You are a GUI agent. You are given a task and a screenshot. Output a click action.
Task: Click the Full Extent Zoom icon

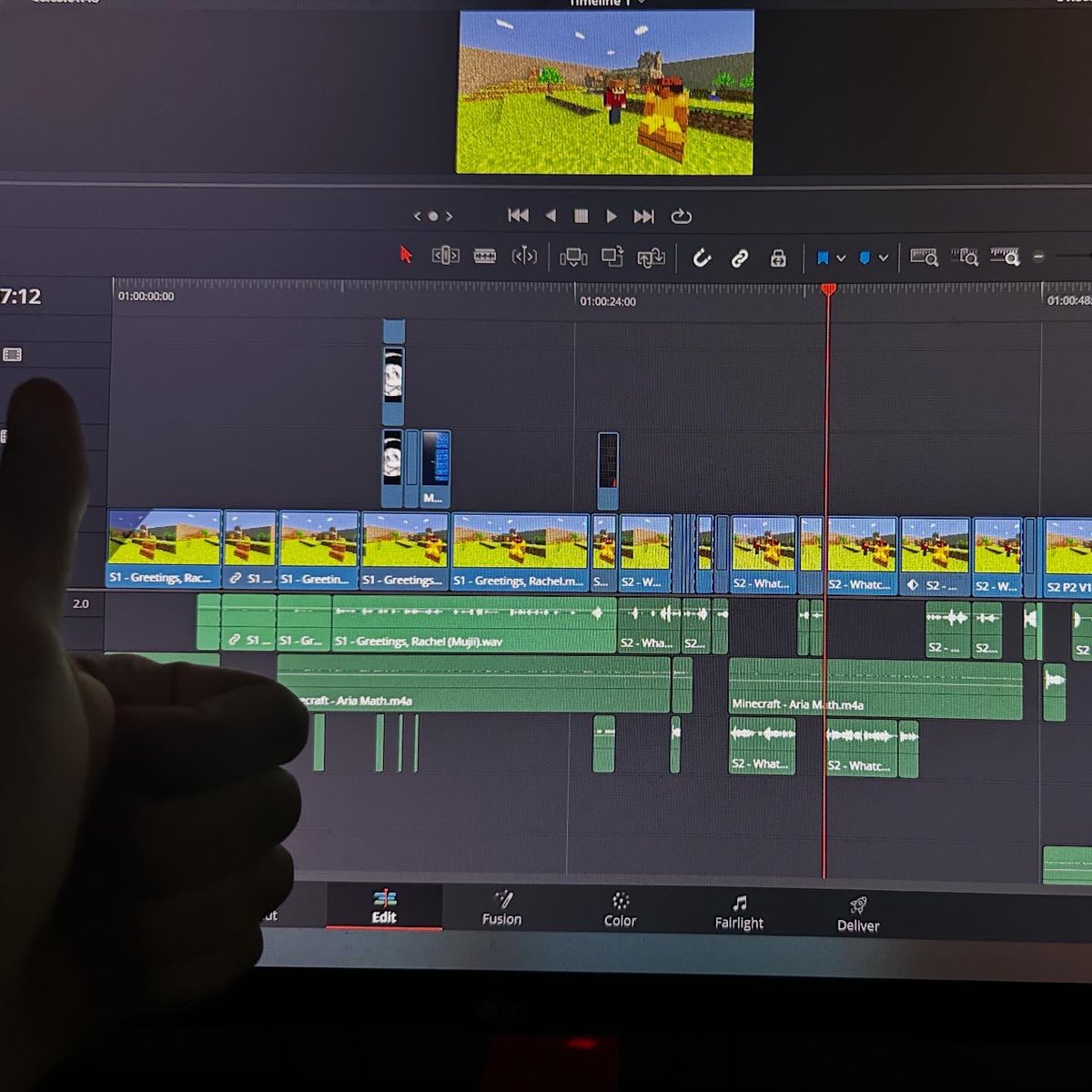924,258
